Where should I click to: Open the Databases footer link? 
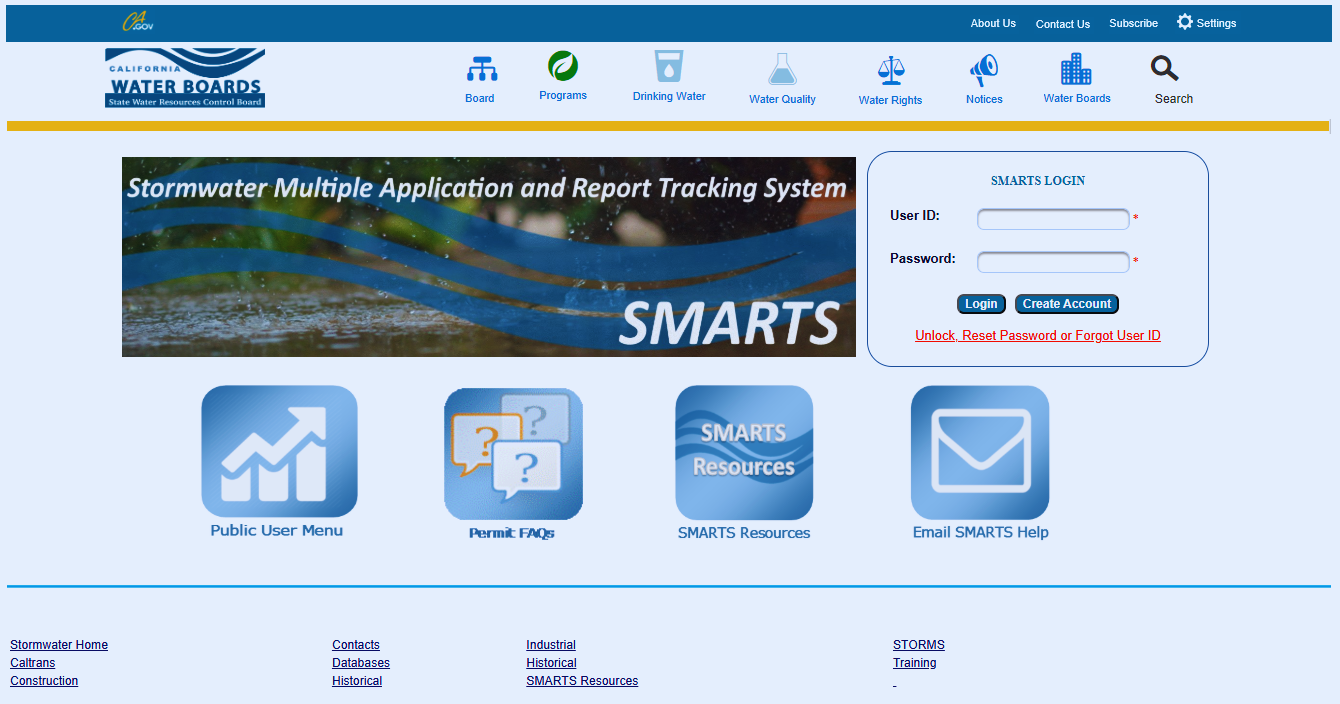pos(361,663)
